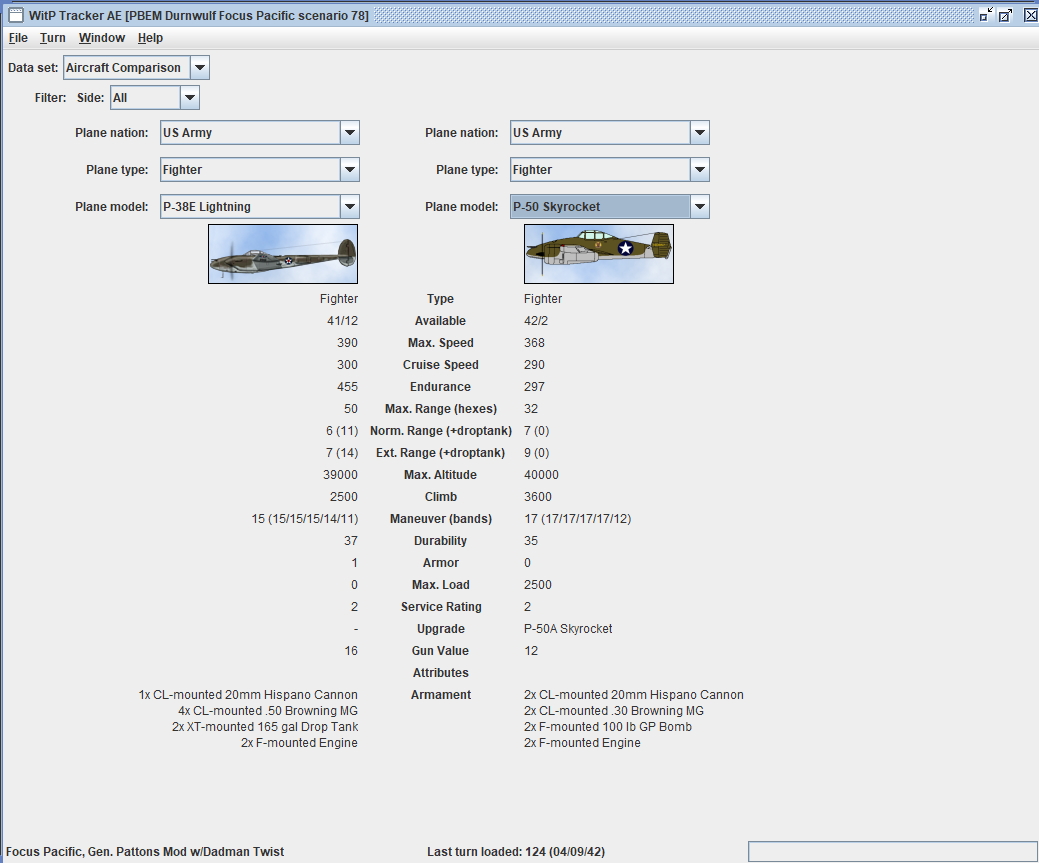
Task: Open the Help menu
Action: [150, 38]
